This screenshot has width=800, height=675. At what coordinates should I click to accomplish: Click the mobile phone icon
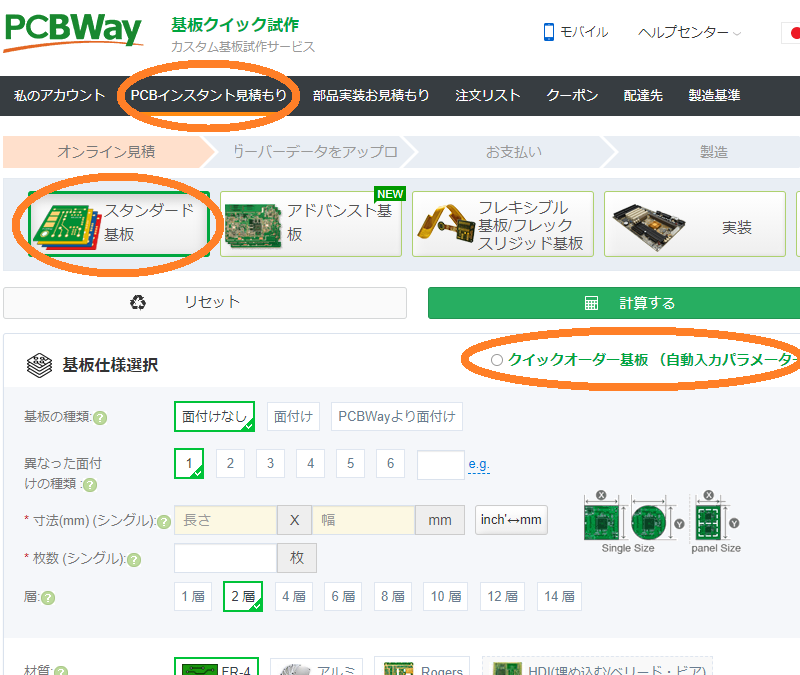pos(548,32)
